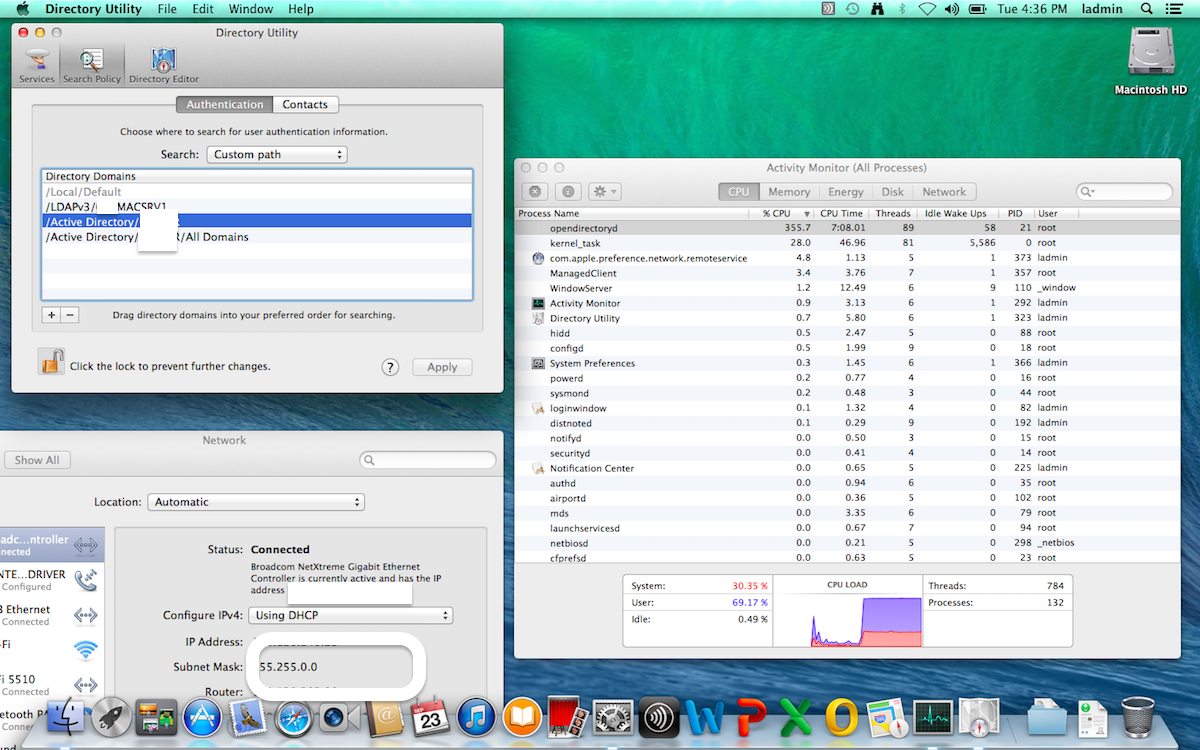The image size is (1200, 750).
Task: Click Activity Monitor icon in the Dock
Action: pyautogui.click(x=933, y=717)
